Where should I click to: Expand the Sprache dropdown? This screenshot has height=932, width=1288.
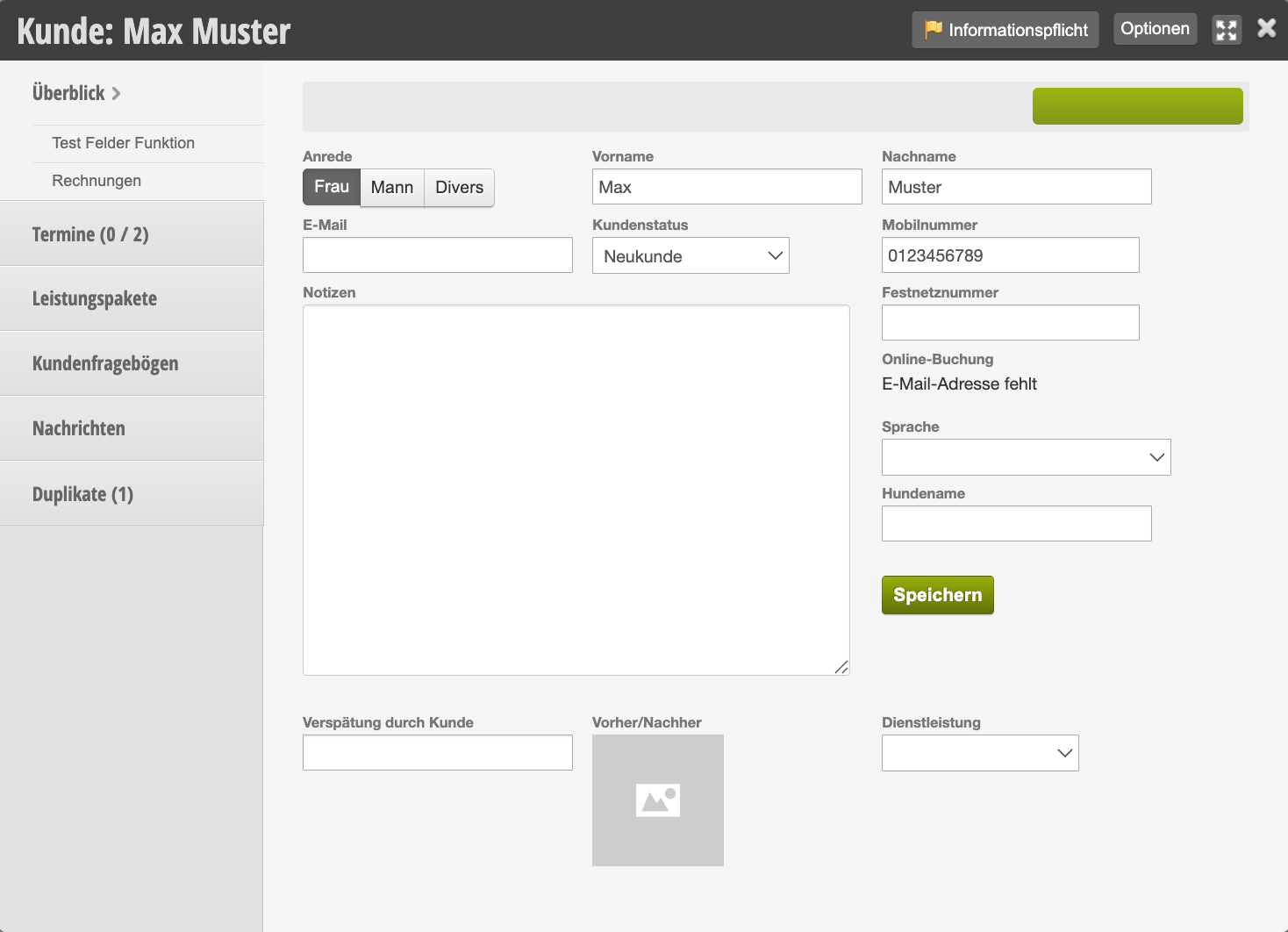click(x=1026, y=457)
